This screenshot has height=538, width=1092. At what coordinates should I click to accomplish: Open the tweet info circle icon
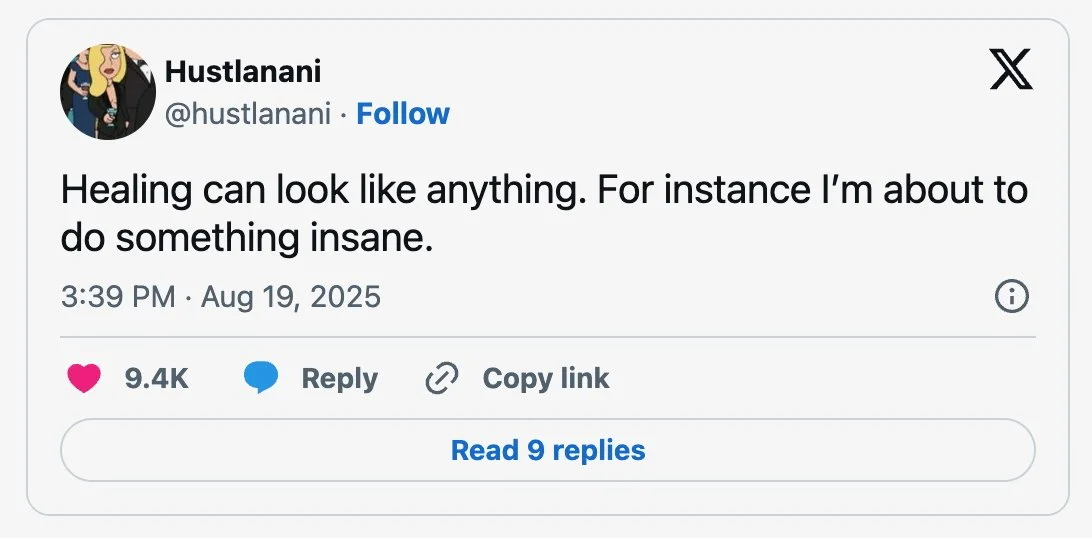coord(1012,297)
